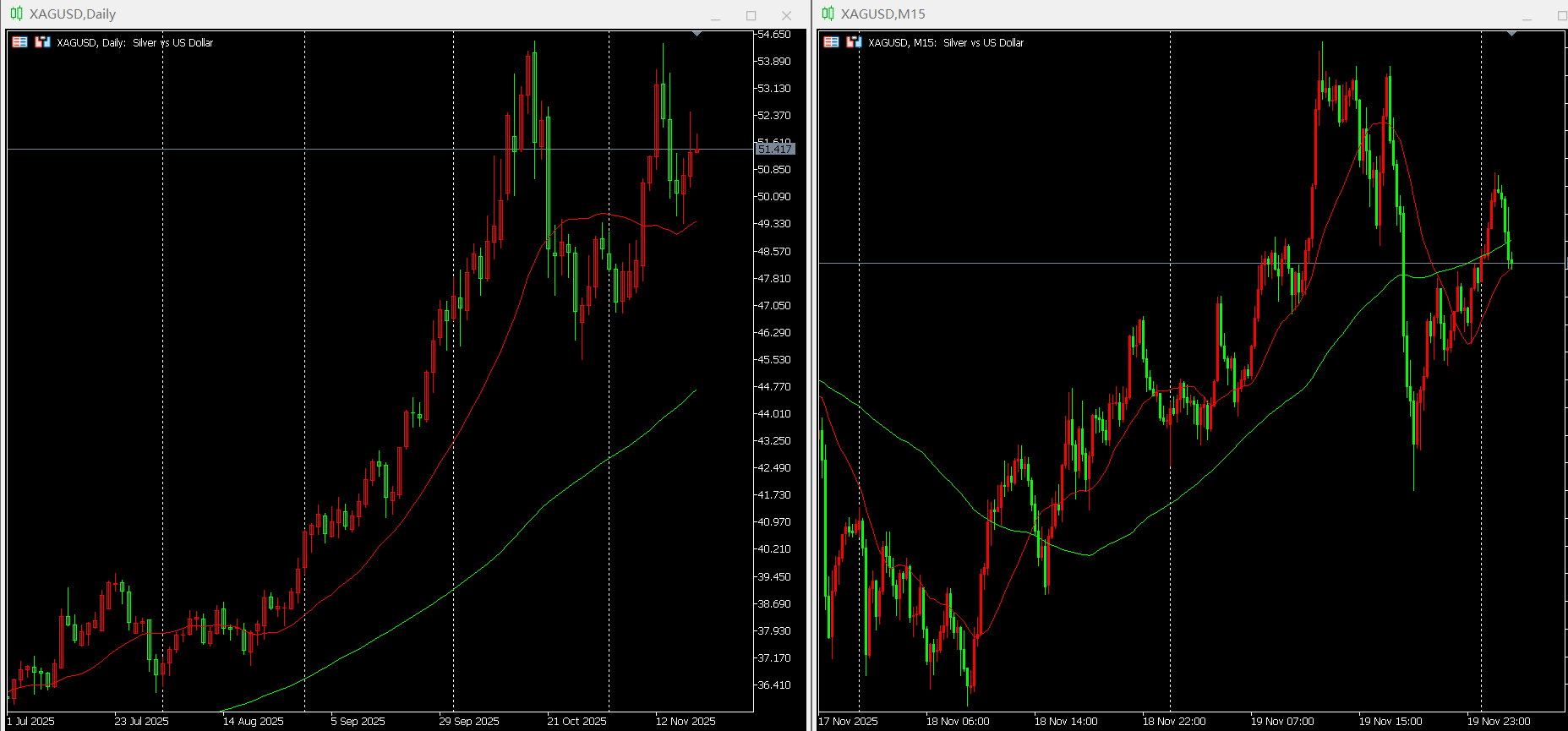Screen dimensions: 1568x731
Task: Click chart shift triangle on Daily chart
Action: pos(697,34)
